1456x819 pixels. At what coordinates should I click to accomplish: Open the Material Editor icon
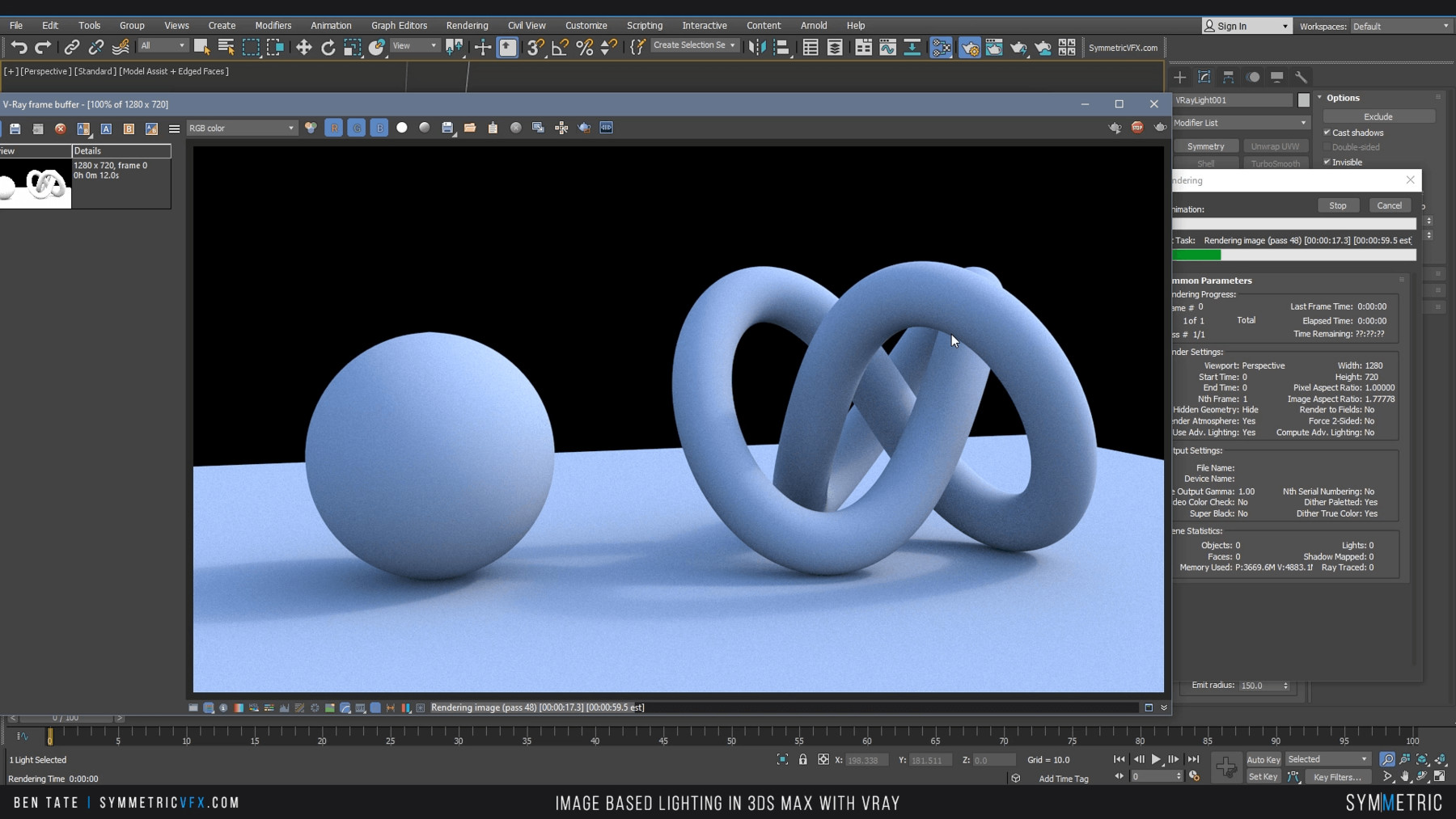pos(941,47)
